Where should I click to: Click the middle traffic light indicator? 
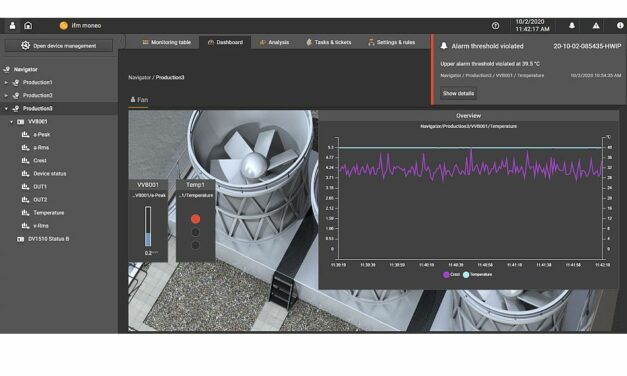pos(196,232)
